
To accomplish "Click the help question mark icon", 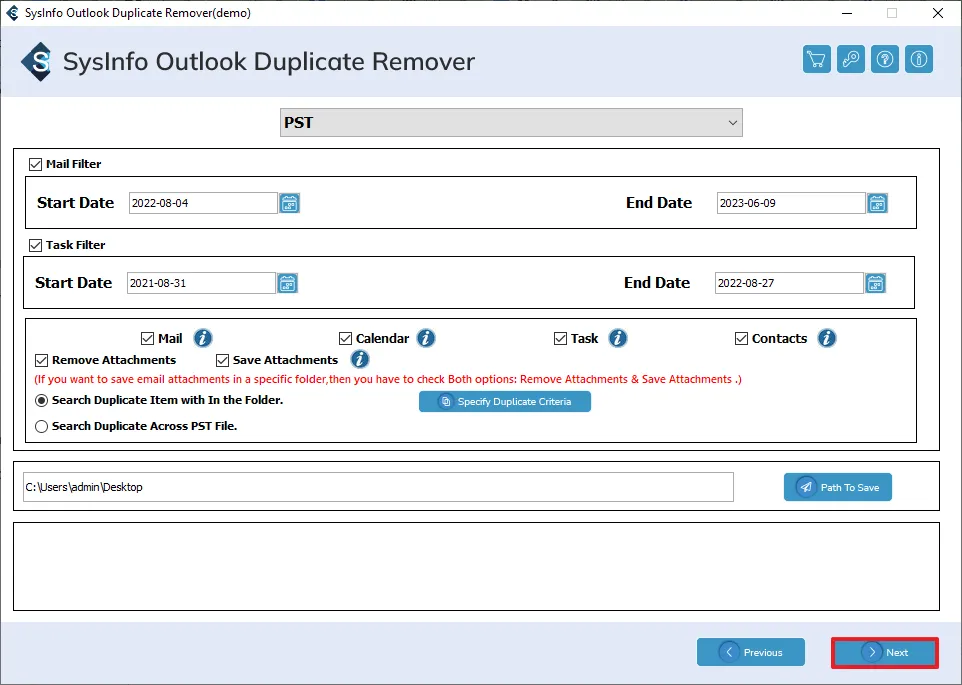I will (885, 59).
